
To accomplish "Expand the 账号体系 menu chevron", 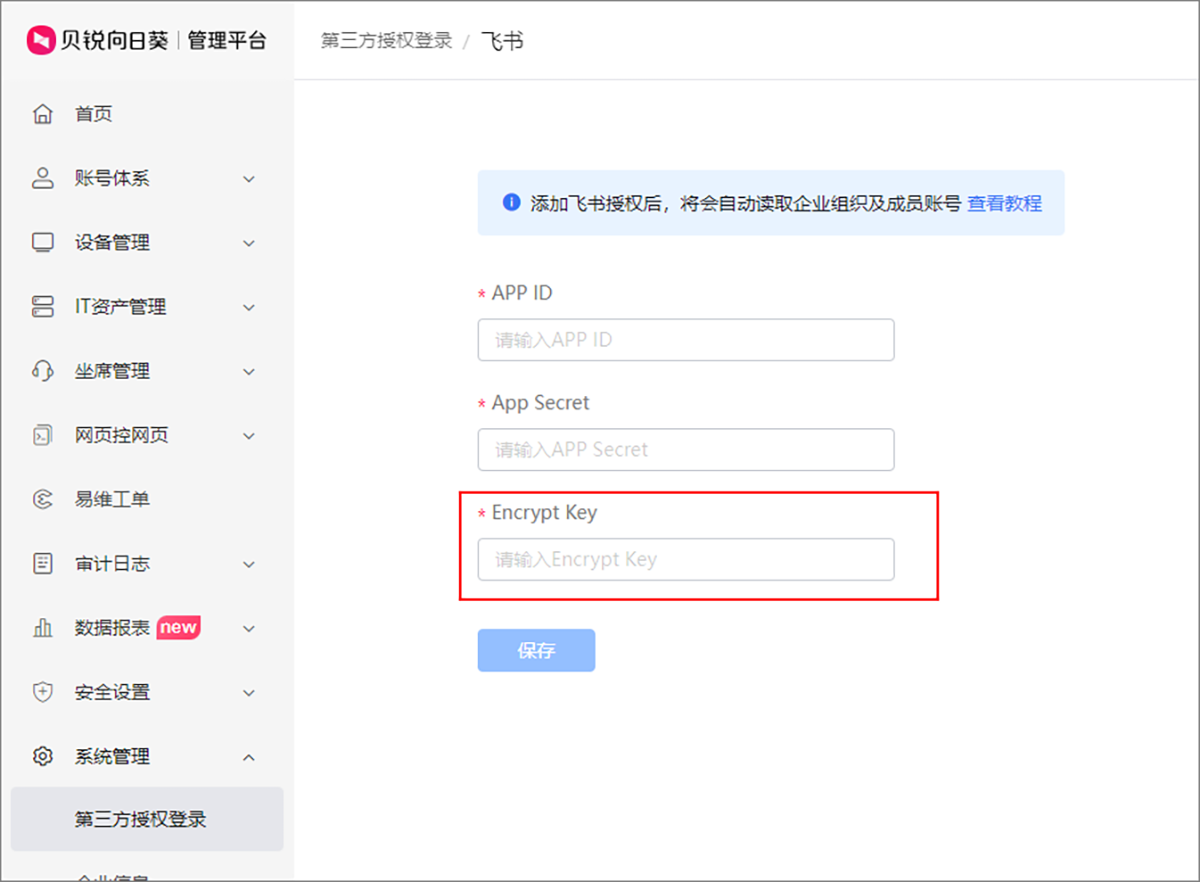I will pos(249,179).
